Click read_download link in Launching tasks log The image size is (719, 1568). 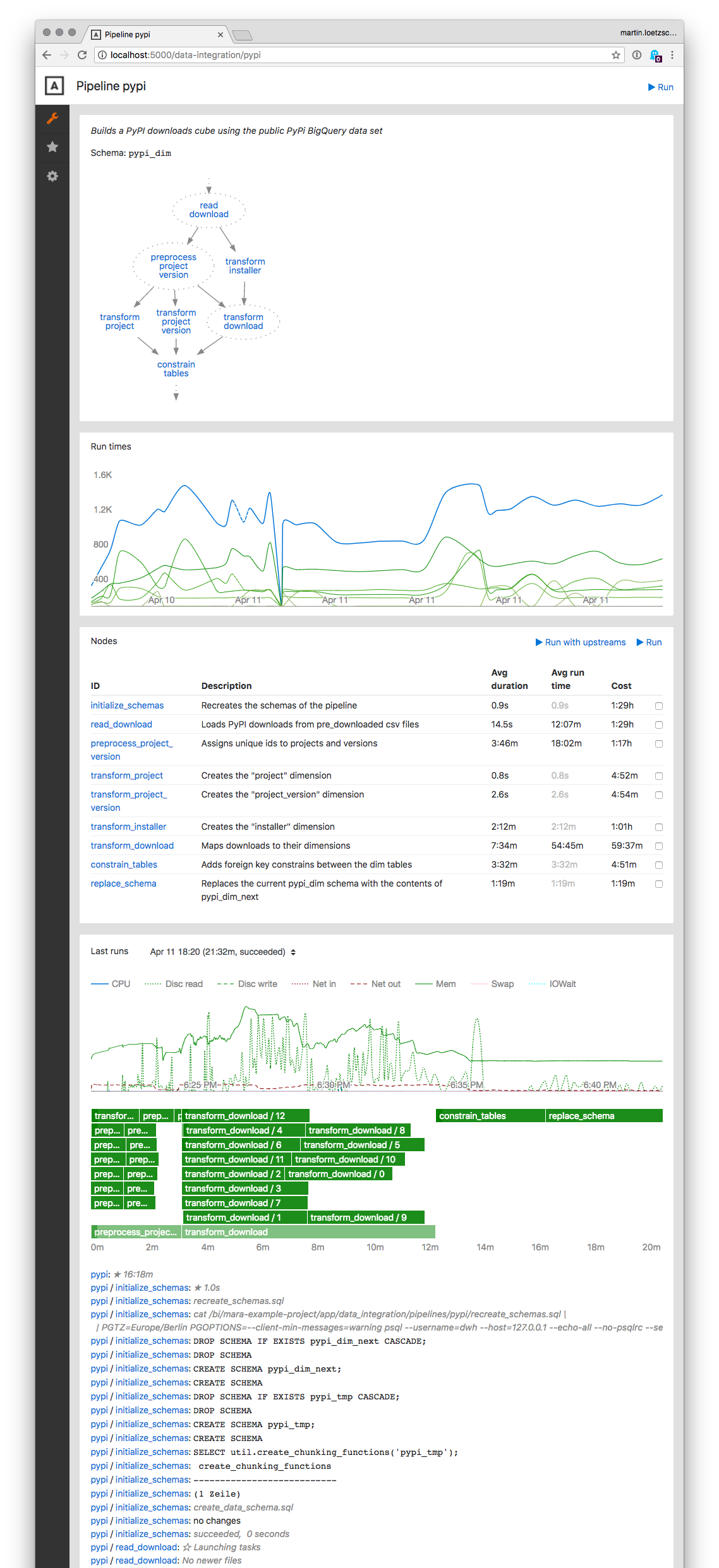pyautogui.click(x=147, y=1547)
